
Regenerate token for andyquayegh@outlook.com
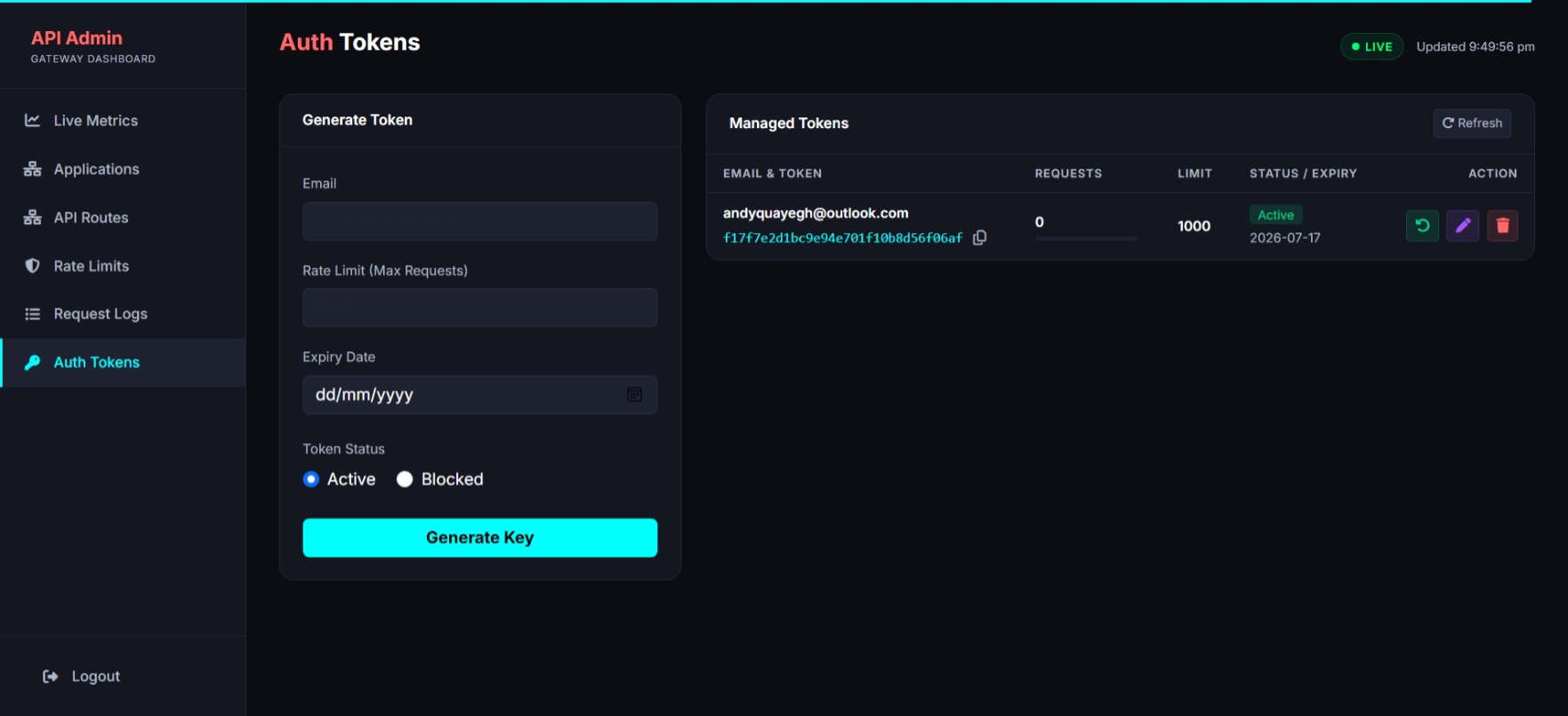pyautogui.click(x=1422, y=226)
